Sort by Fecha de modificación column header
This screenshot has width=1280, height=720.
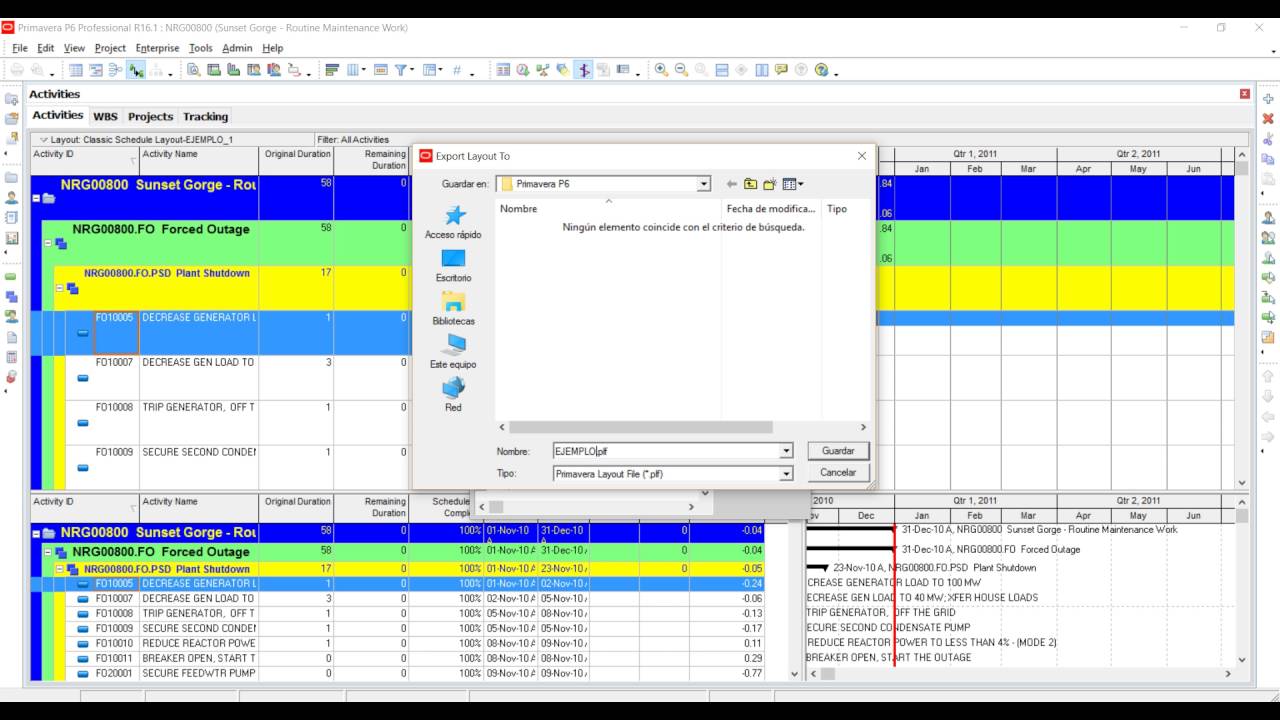pyautogui.click(x=771, y=209)
